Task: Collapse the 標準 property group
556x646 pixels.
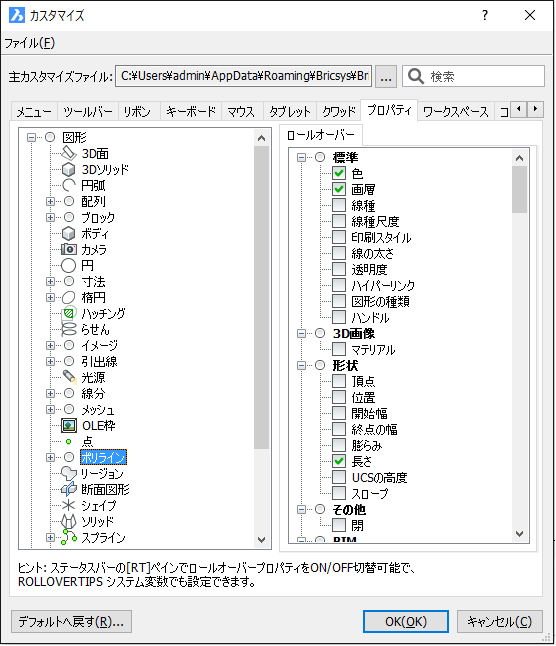Action: point(301,157)
